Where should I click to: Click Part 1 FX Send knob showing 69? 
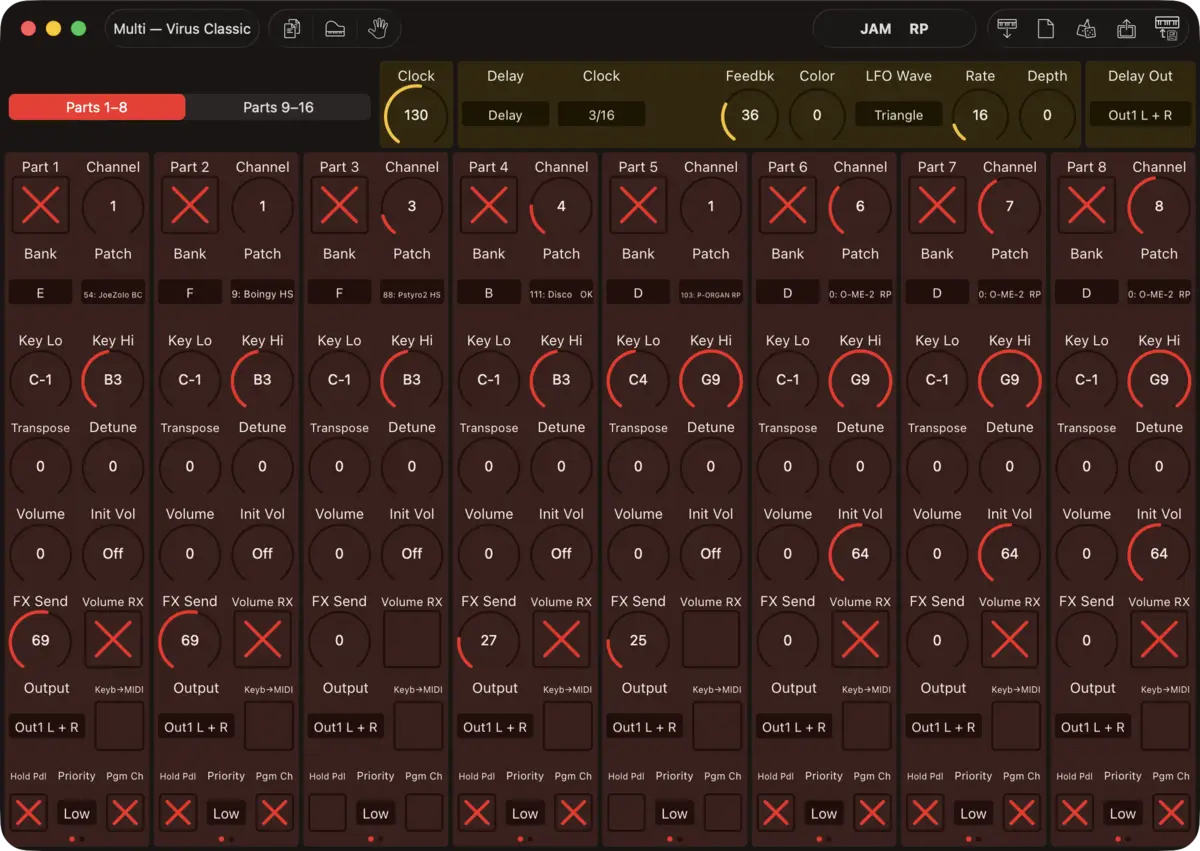pos(41,640)
